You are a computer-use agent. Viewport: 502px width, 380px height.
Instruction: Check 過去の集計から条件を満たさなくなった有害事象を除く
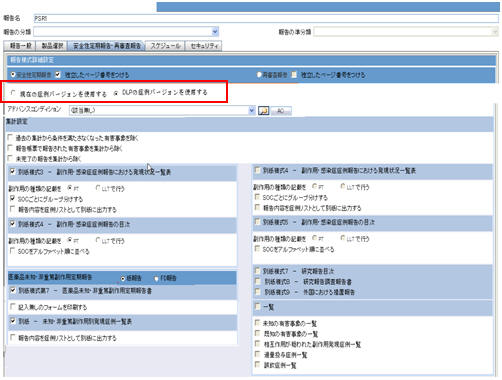point(10,137)
